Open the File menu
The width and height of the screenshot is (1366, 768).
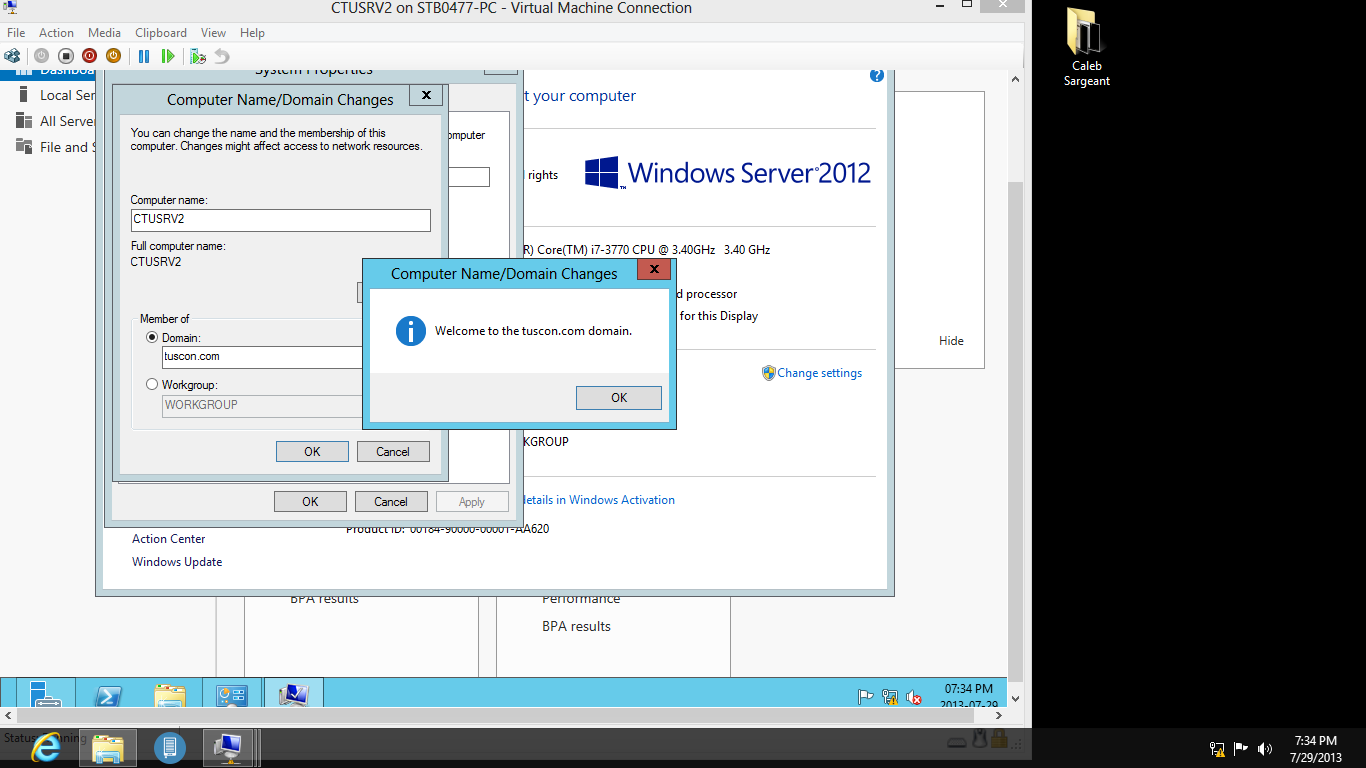pos(16,33)
